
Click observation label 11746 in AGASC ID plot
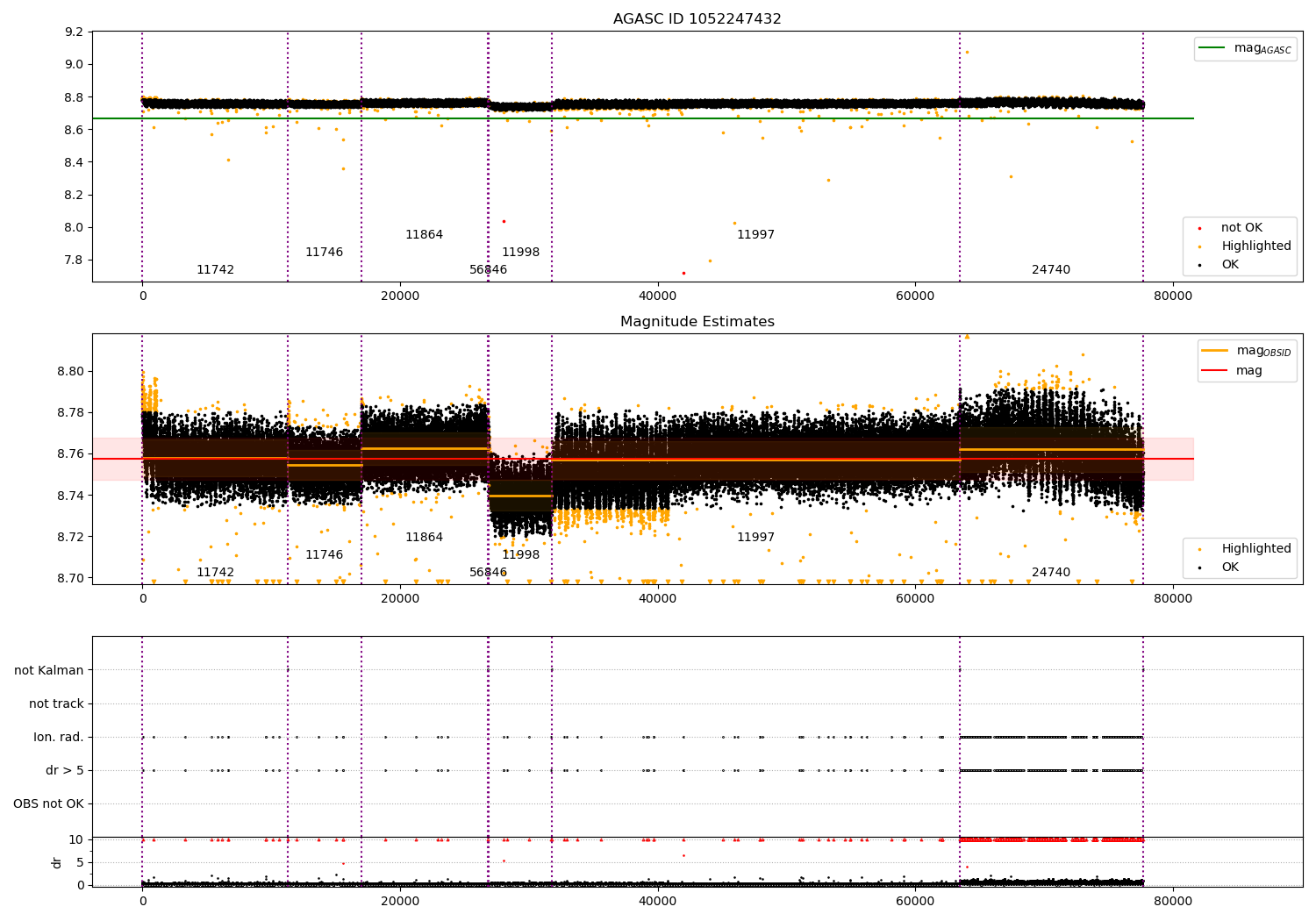pyautogui.click(x=324, y=253)
